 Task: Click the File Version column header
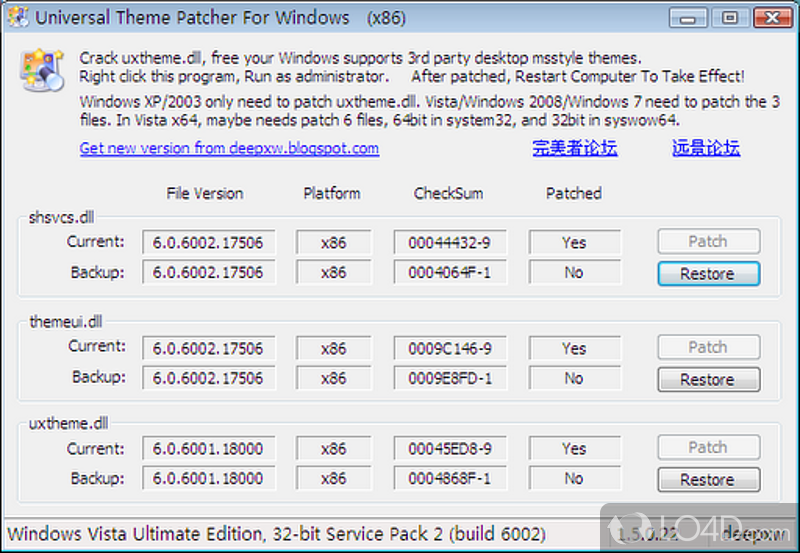click(x=205, y=193)
